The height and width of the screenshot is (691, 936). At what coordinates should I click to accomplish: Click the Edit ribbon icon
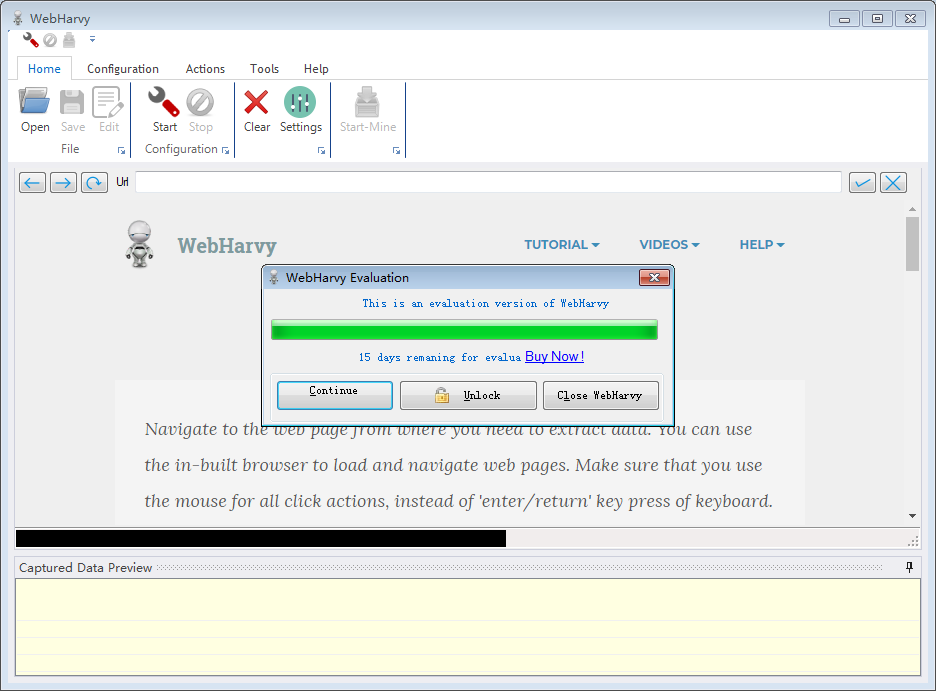(109, 110)
